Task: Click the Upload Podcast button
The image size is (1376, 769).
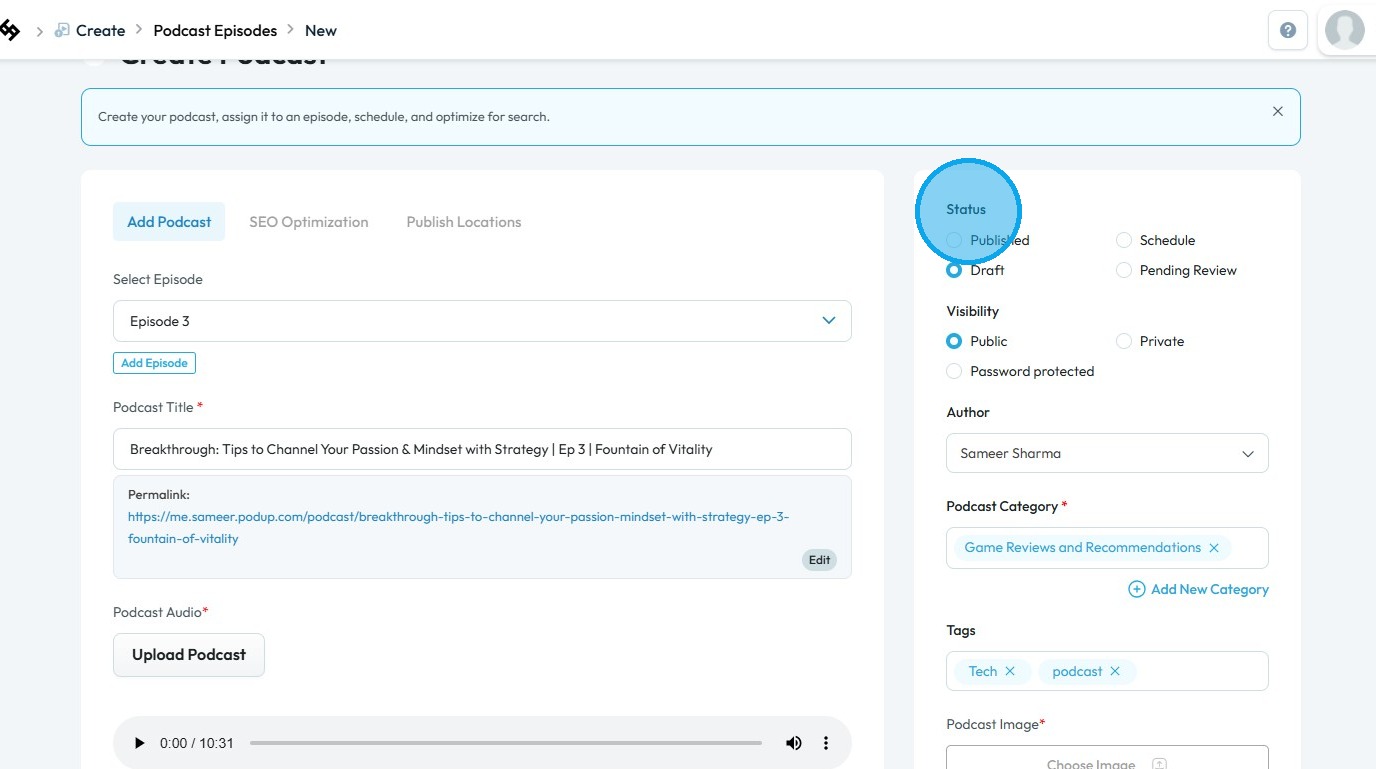Action: [x=189, y=655]
